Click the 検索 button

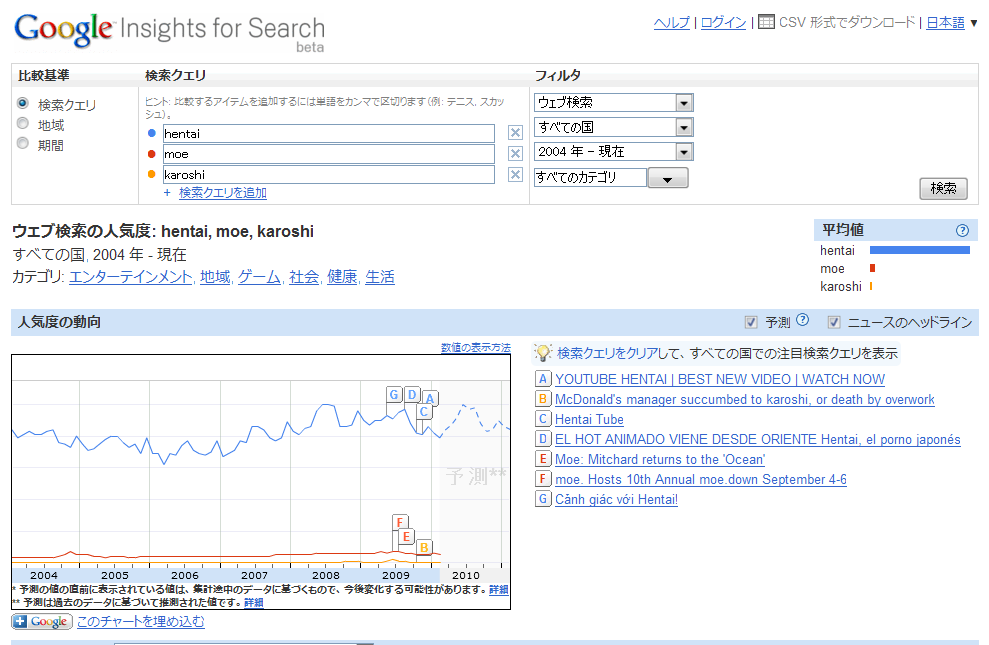tap(943, 188)
